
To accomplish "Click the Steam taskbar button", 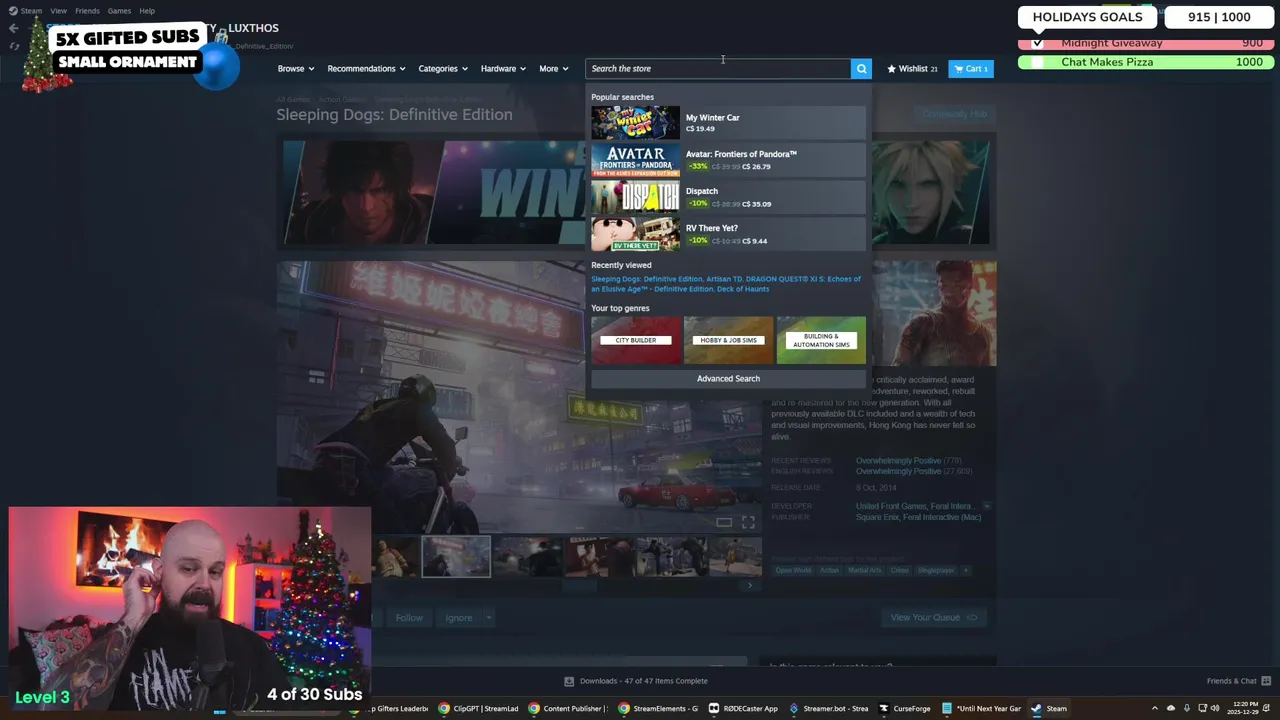I will pos(1049,708).
